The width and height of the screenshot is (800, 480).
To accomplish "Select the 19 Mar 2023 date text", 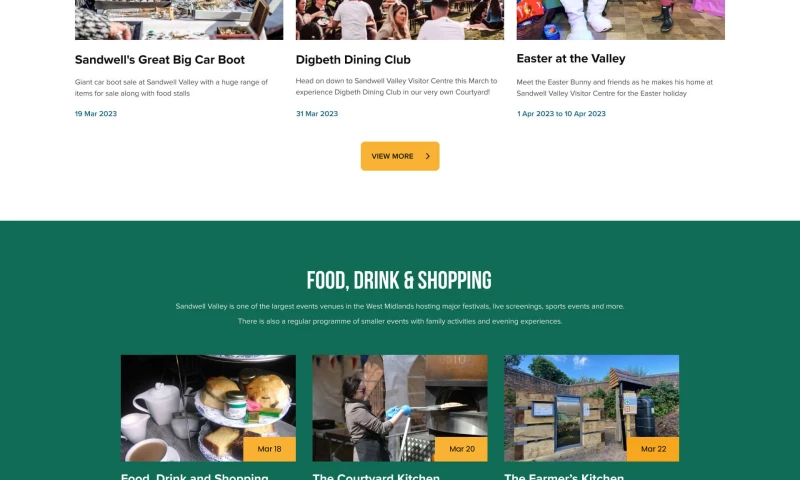I will (96, 114).
